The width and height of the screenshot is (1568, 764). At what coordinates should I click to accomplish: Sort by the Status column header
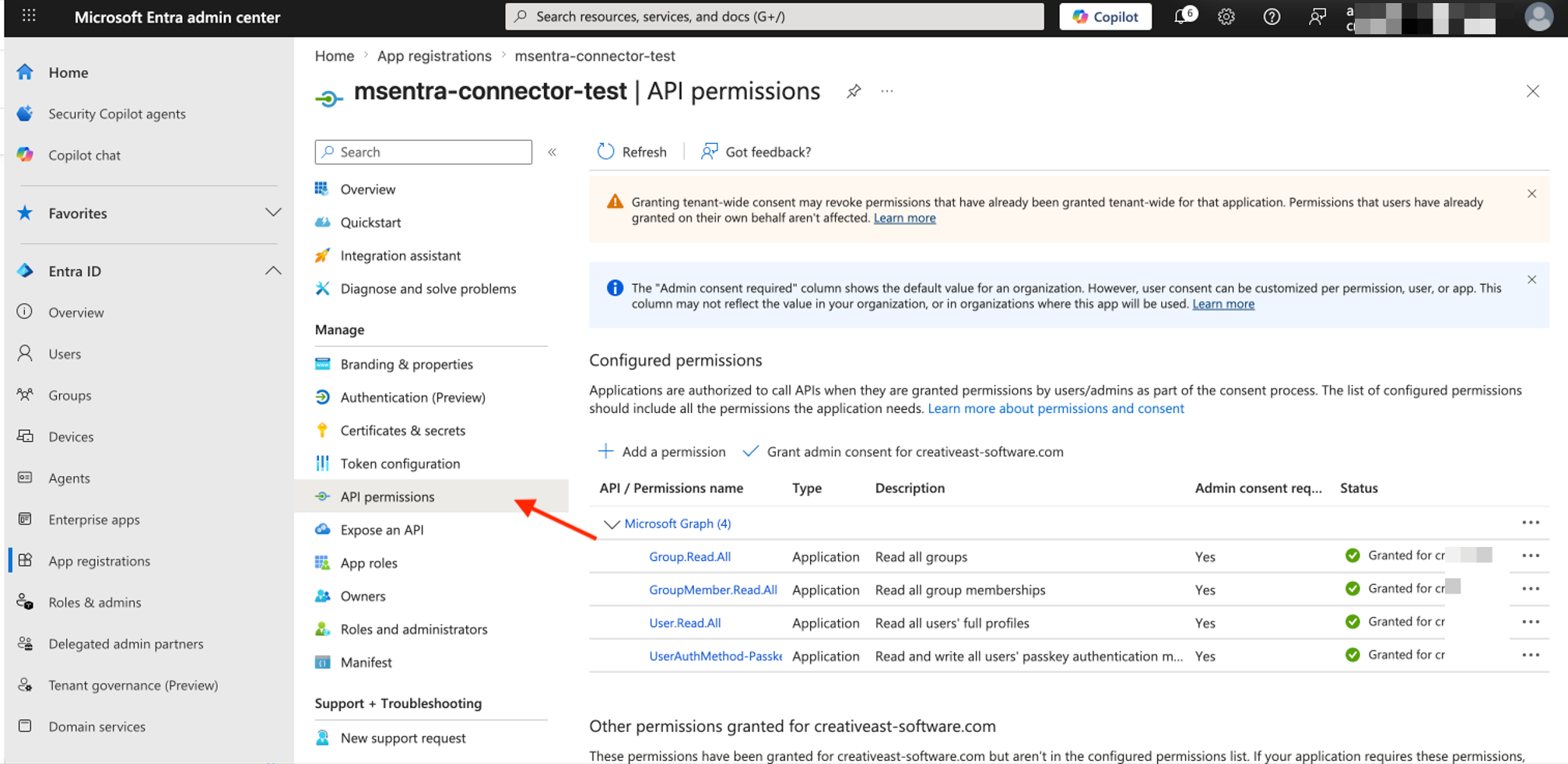pos(1359,488)
